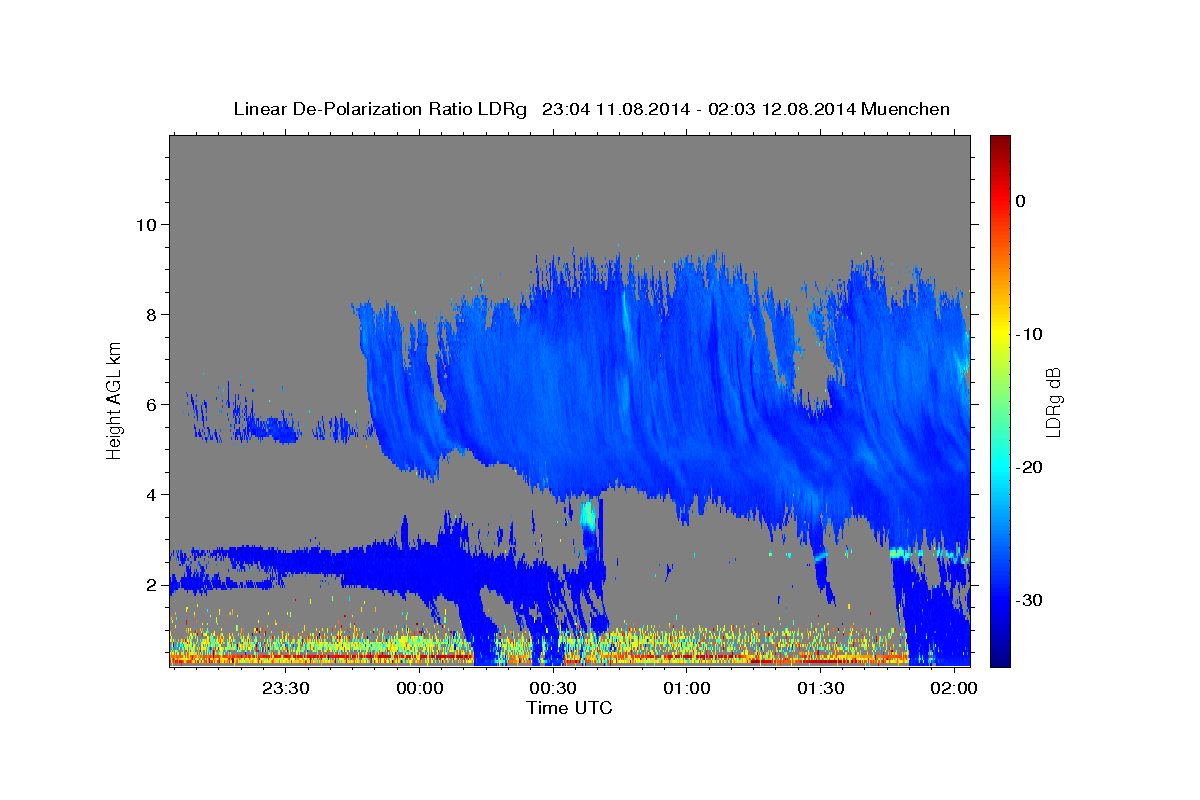Click the 01:30 time tick label

pyautogui.click(x=820, y=689)
